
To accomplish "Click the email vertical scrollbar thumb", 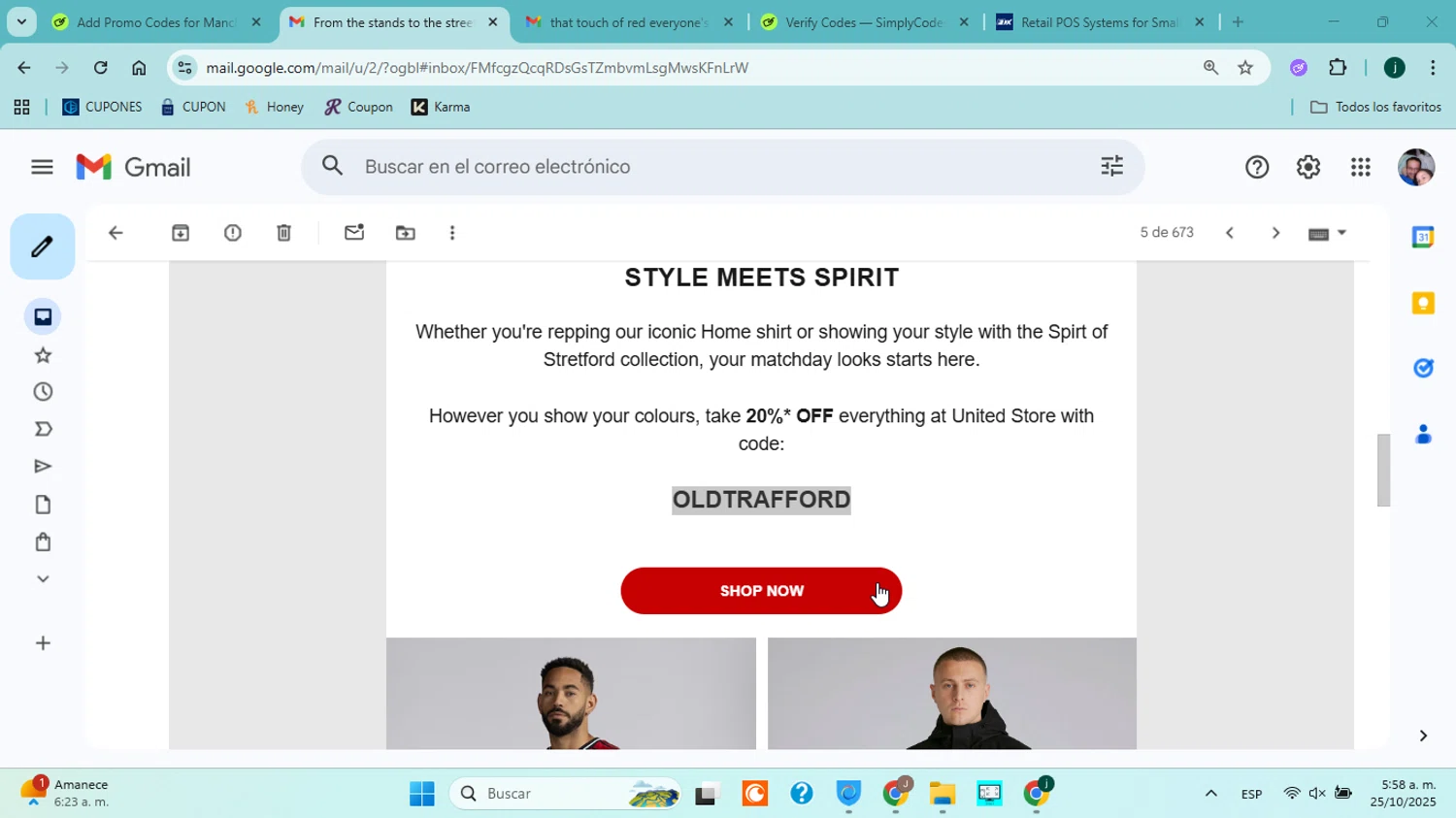I will click(x=1383, y=471).
